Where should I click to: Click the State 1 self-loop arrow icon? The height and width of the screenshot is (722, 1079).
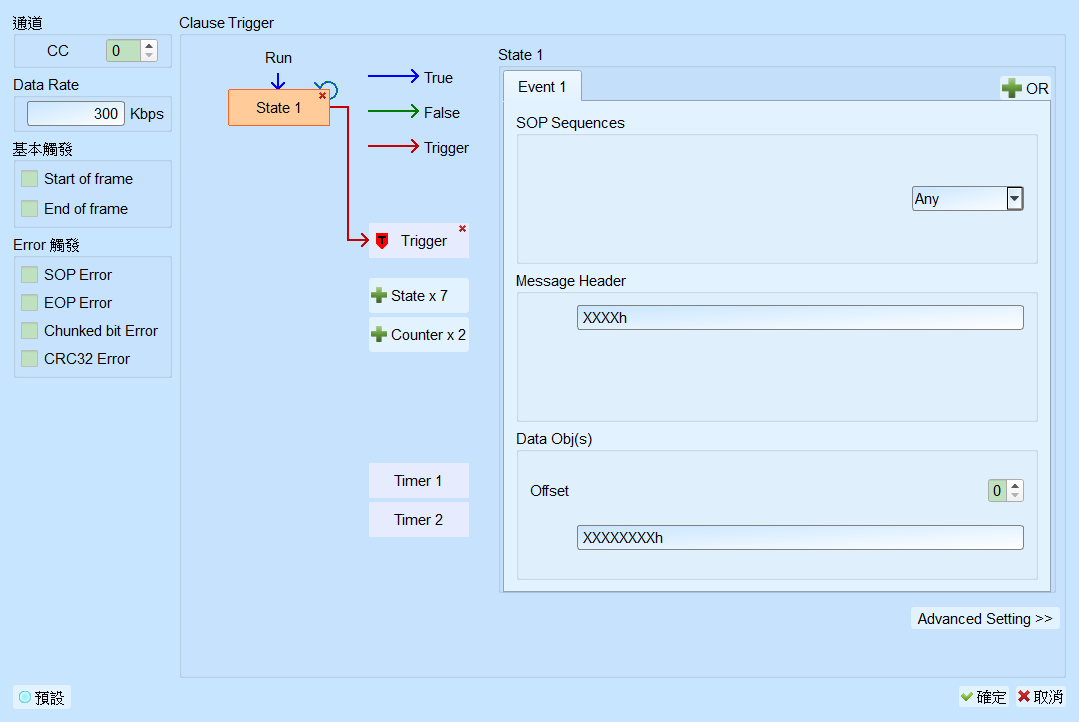pyautogui.click(x=328, y=88)
